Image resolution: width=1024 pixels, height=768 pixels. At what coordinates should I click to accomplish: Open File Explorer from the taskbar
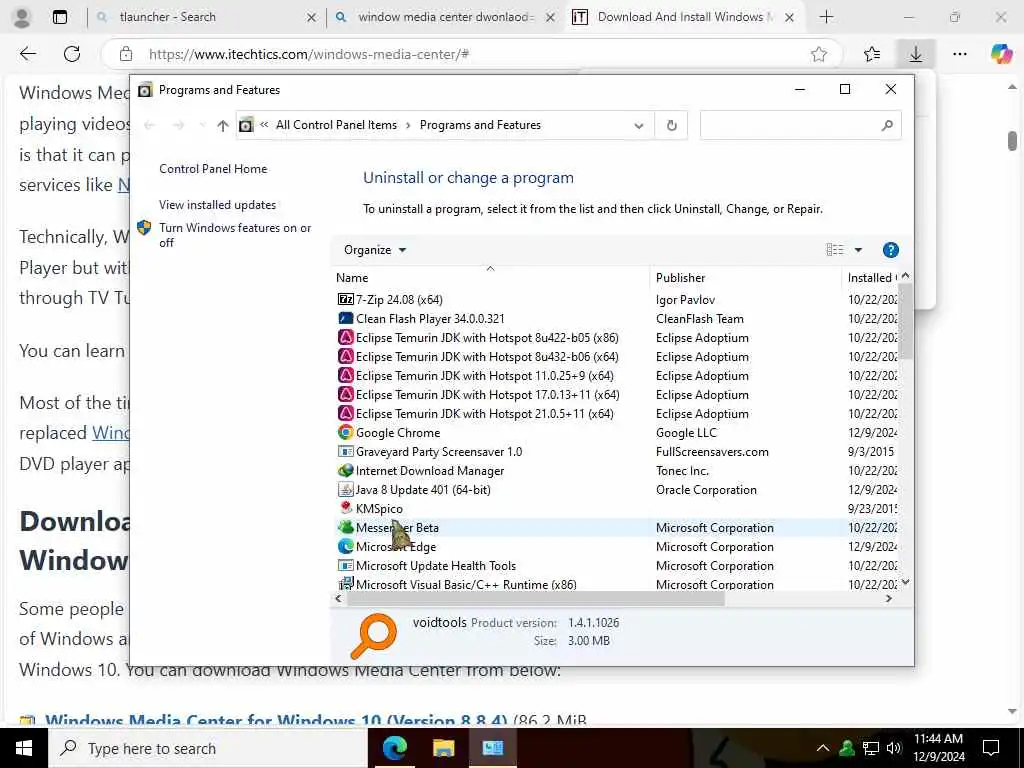point(443,748)
